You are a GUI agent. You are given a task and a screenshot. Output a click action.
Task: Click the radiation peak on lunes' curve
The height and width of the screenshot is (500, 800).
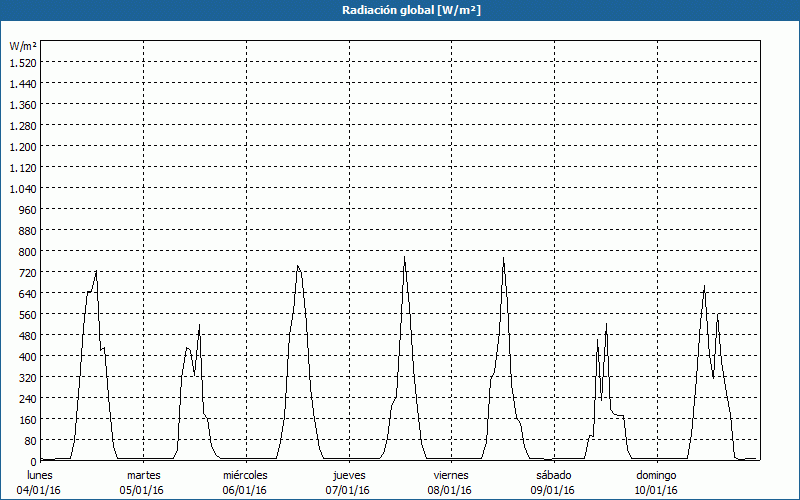point(96,271)
